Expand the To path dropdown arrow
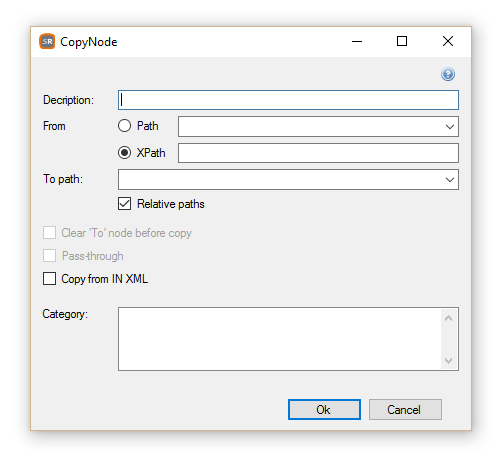The image size is (495, 458). click(450, 180)
